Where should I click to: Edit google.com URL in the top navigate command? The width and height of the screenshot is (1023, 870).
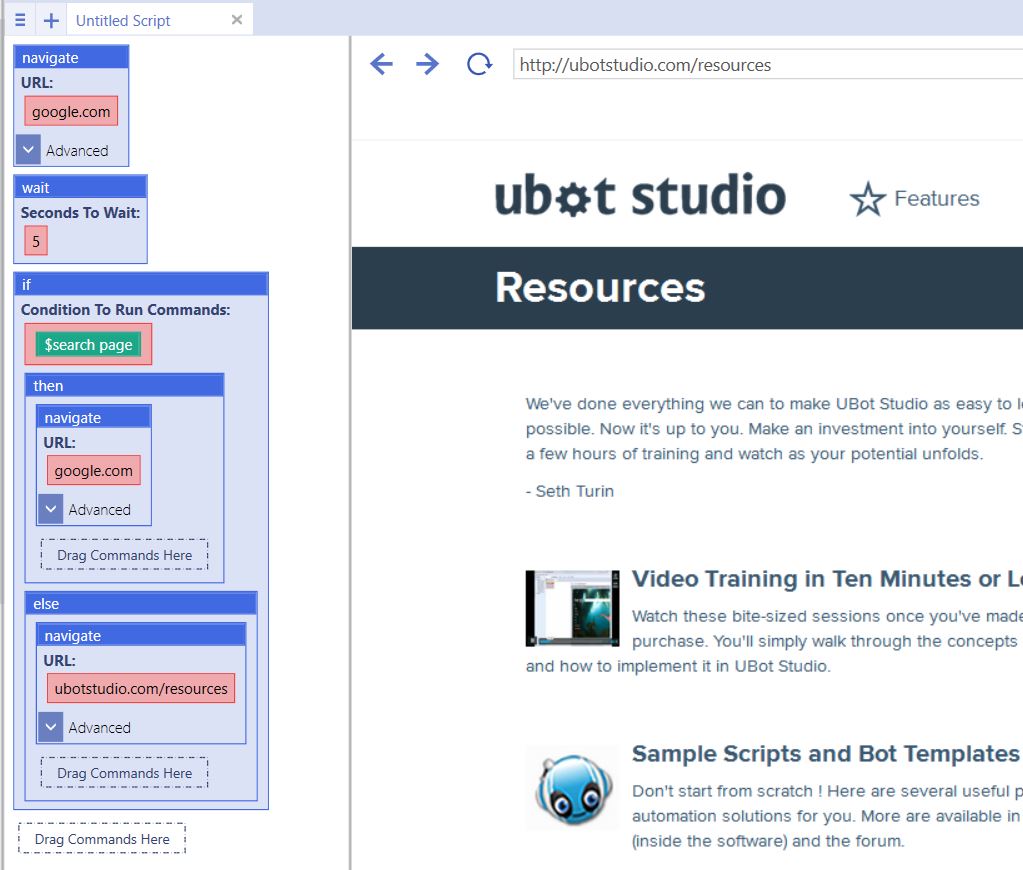[x=71, y=112]
